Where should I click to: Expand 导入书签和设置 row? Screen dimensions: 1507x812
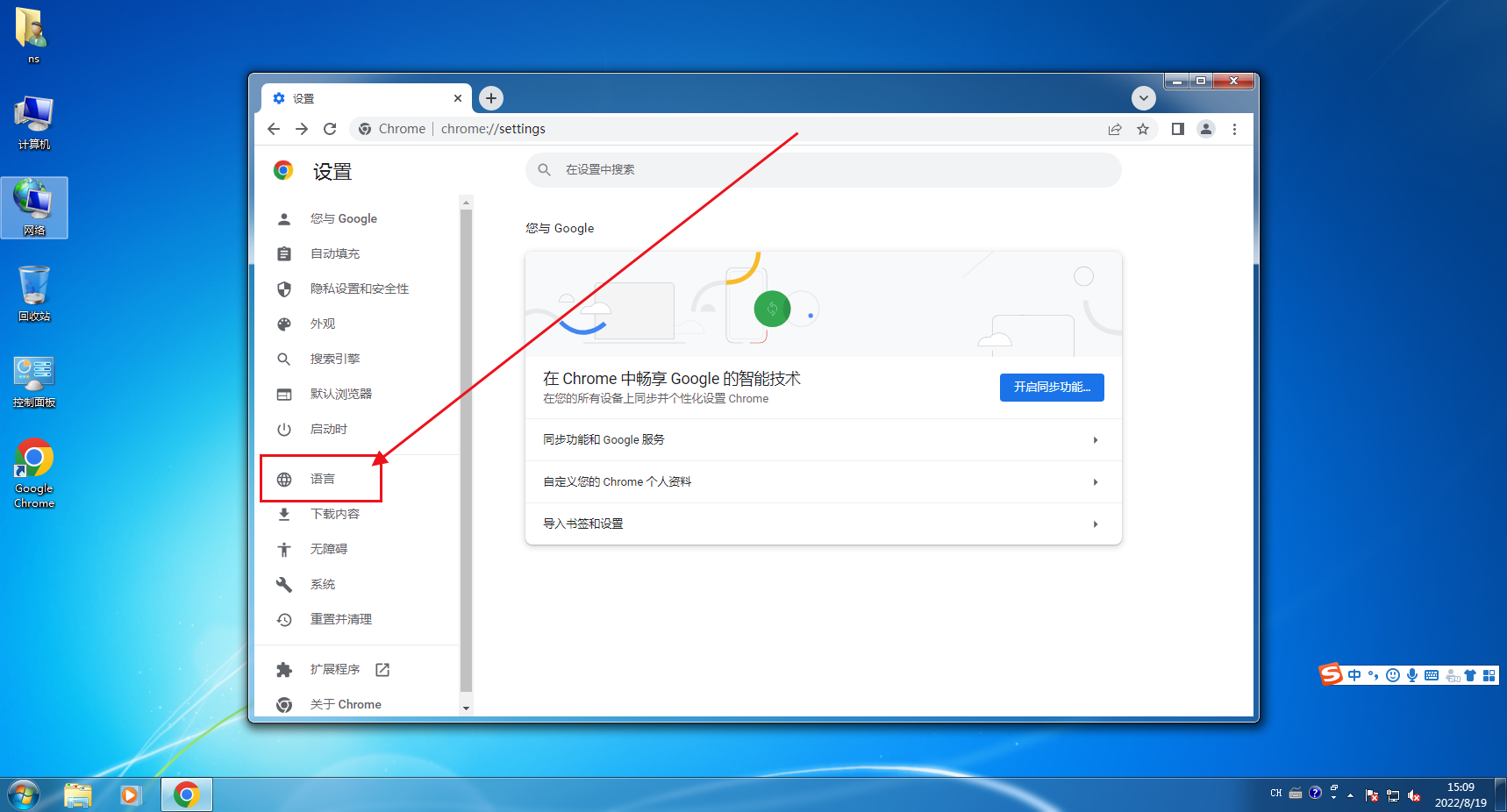tap(824, 524)
